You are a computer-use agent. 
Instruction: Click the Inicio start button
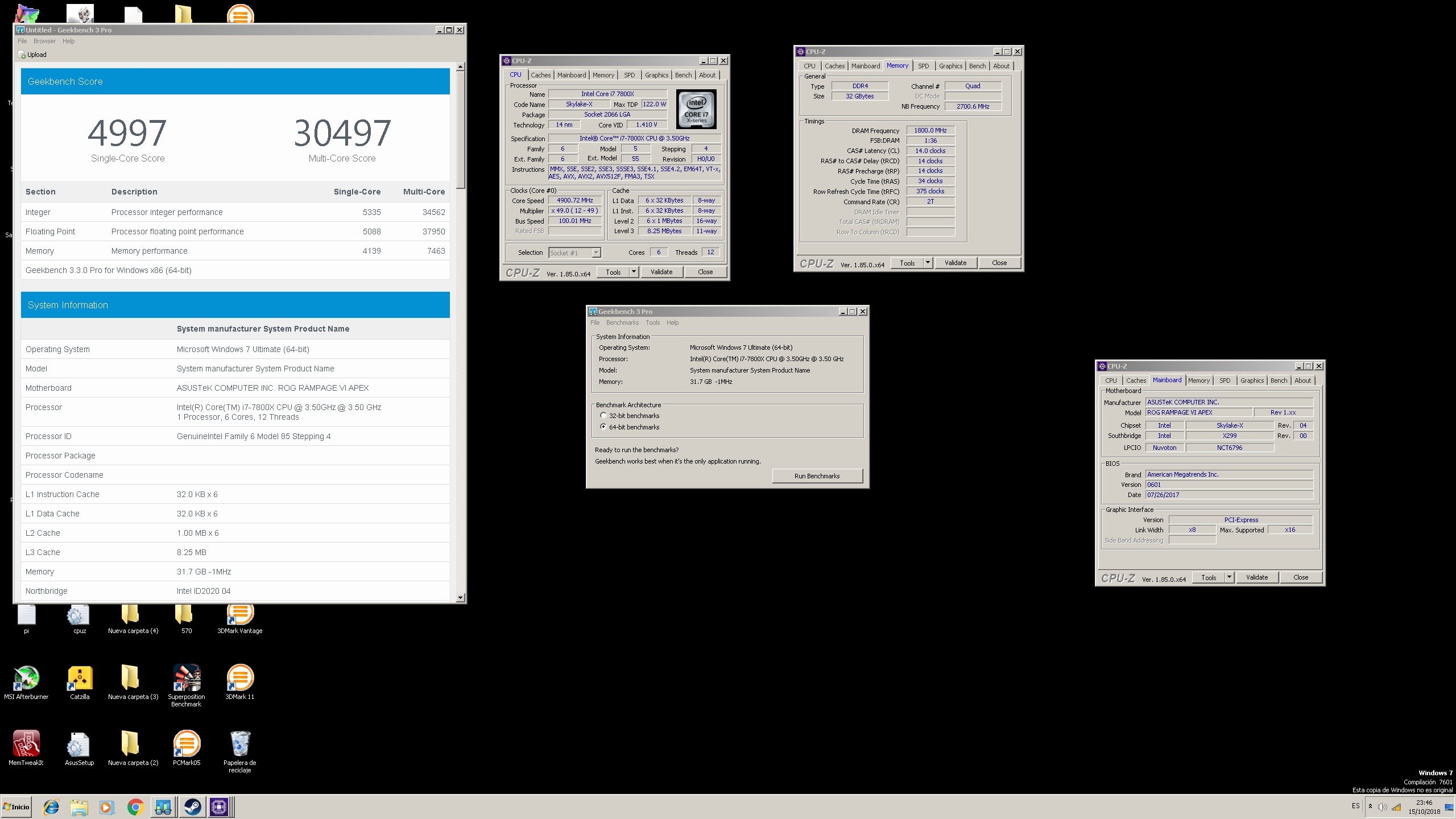click(x=16, y=807)
